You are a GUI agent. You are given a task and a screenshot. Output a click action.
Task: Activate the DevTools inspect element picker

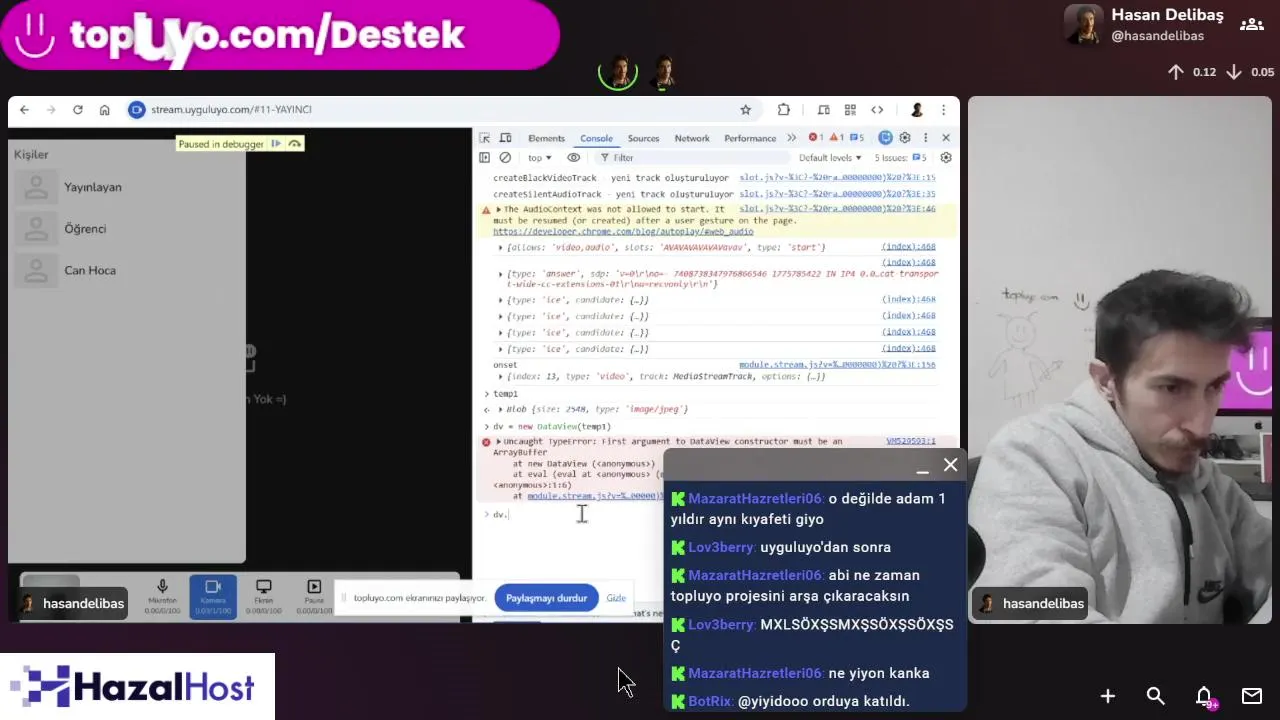[485, 138]
